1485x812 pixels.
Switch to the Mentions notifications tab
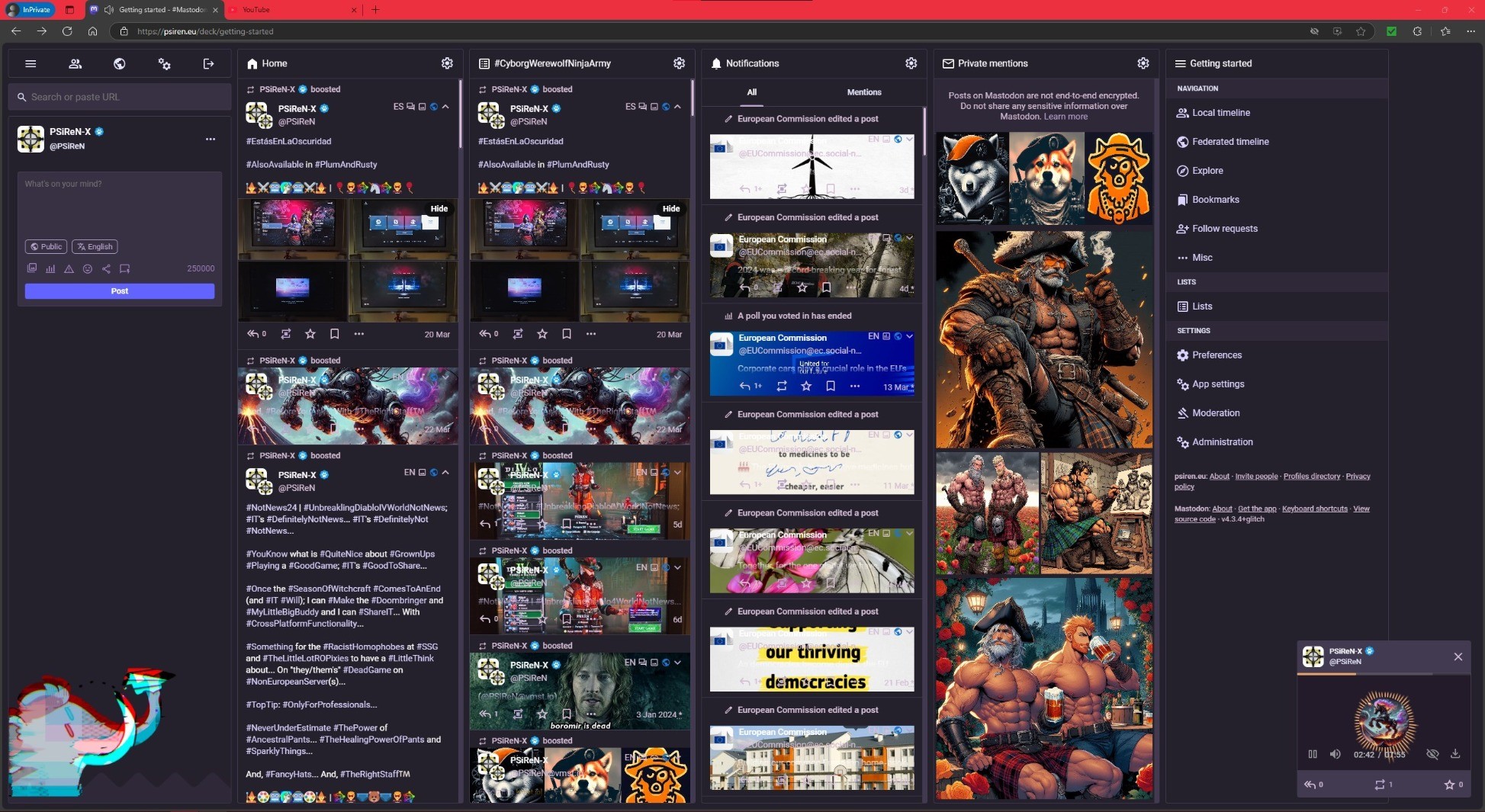click(x=864, y=92)
